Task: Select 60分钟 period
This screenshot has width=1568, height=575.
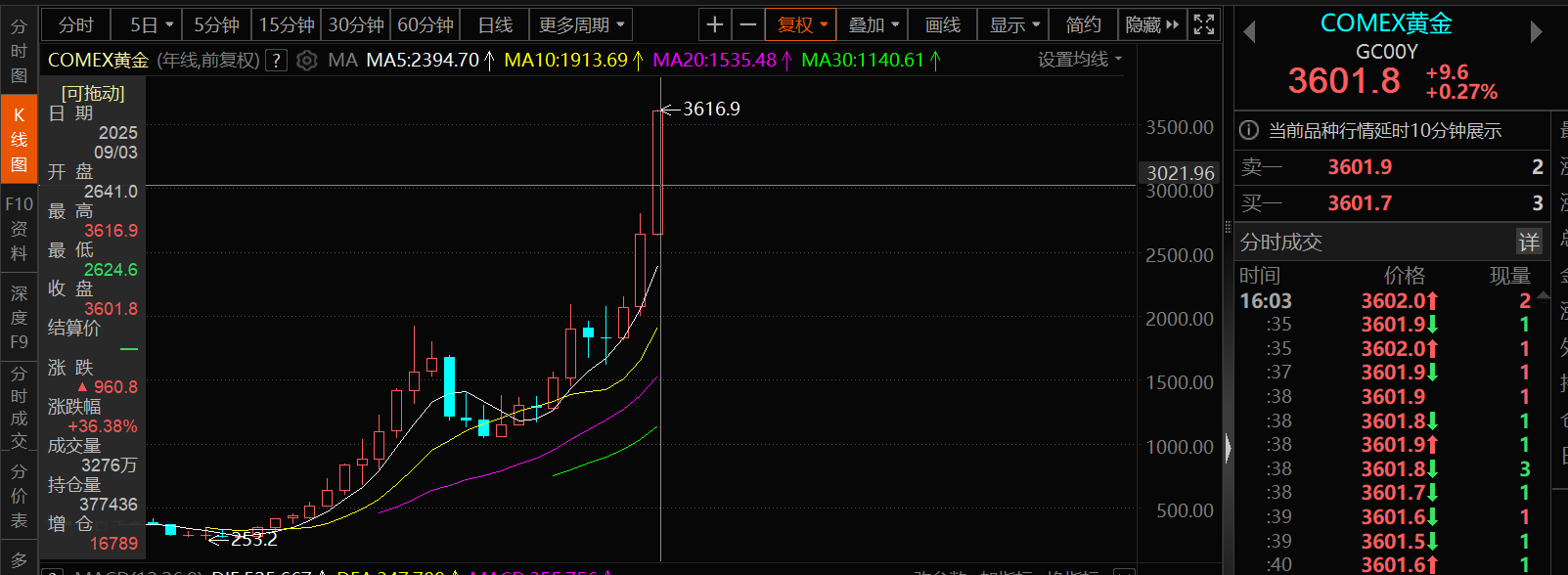Action: click(x=426, y=24)
